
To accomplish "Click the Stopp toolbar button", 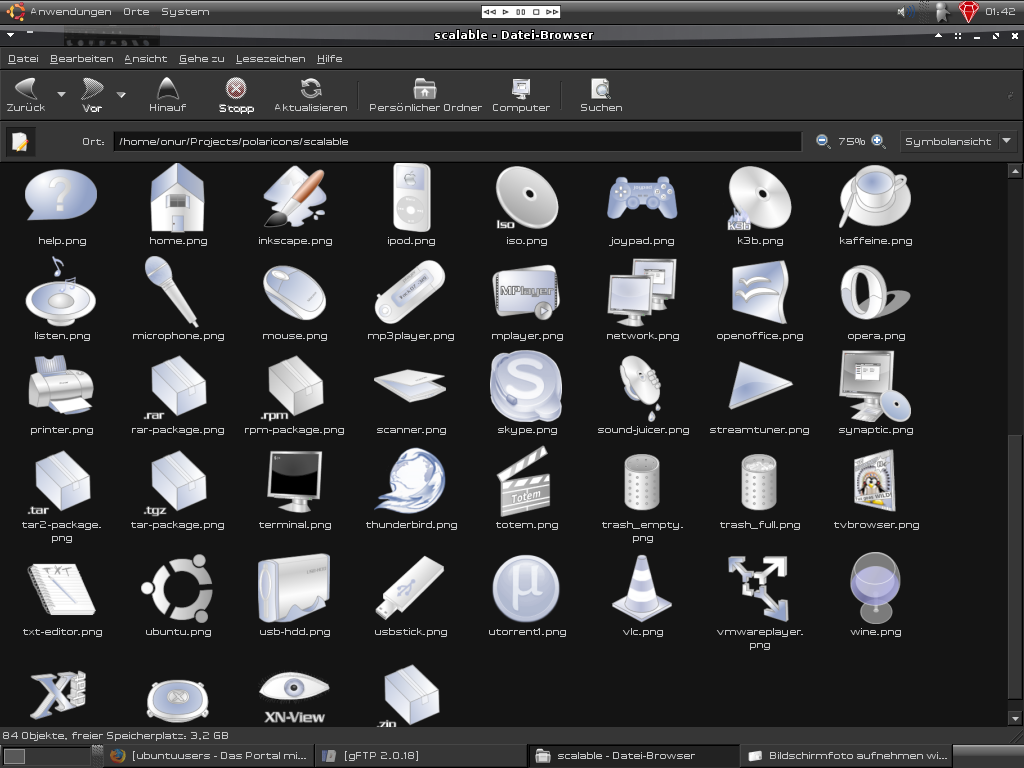I will point(236,95).
